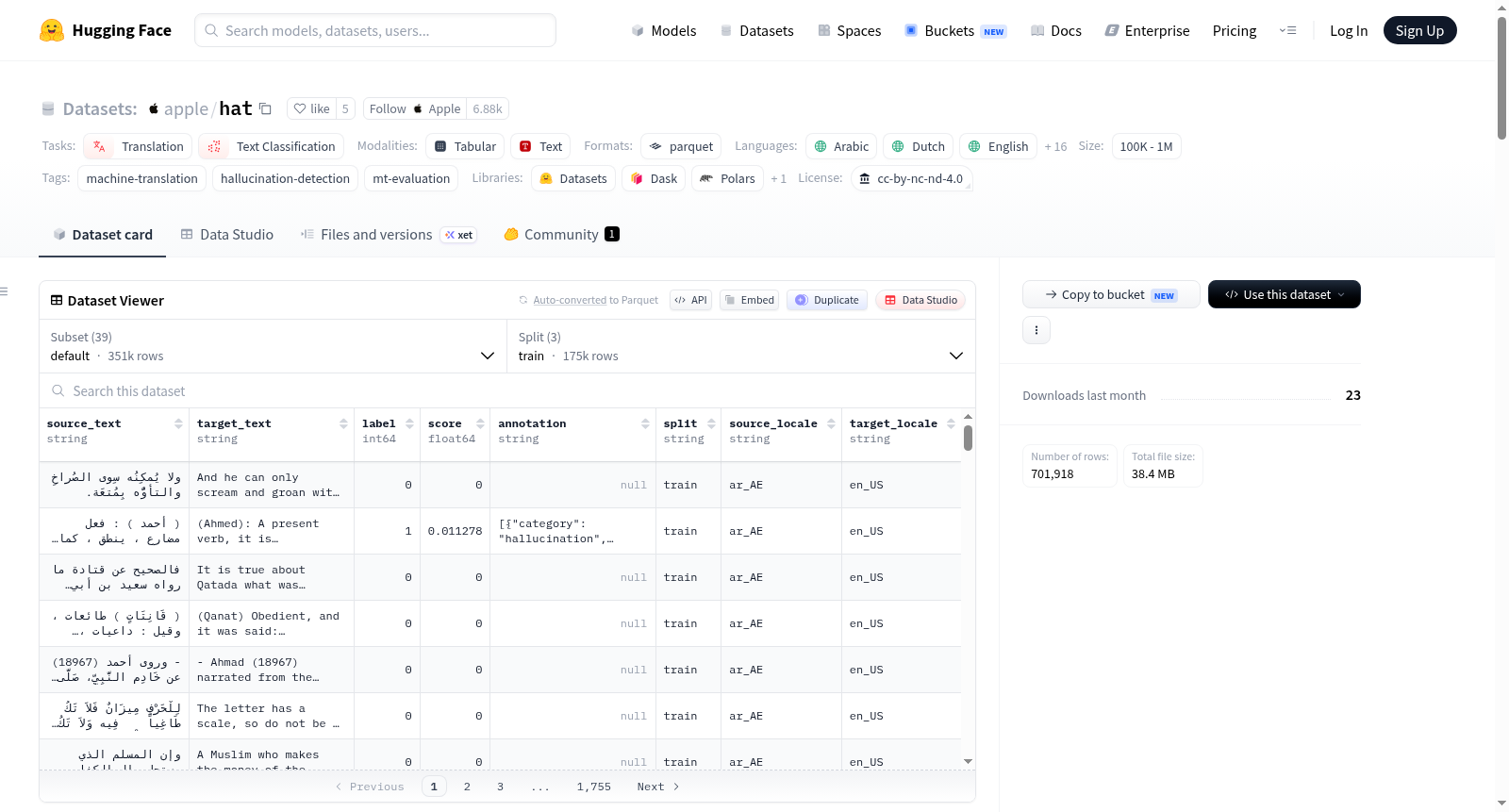The width and height of the screenshot is (1509, 812).
Task: Follow the Apple organization
Action: click(x=415, y=108)
